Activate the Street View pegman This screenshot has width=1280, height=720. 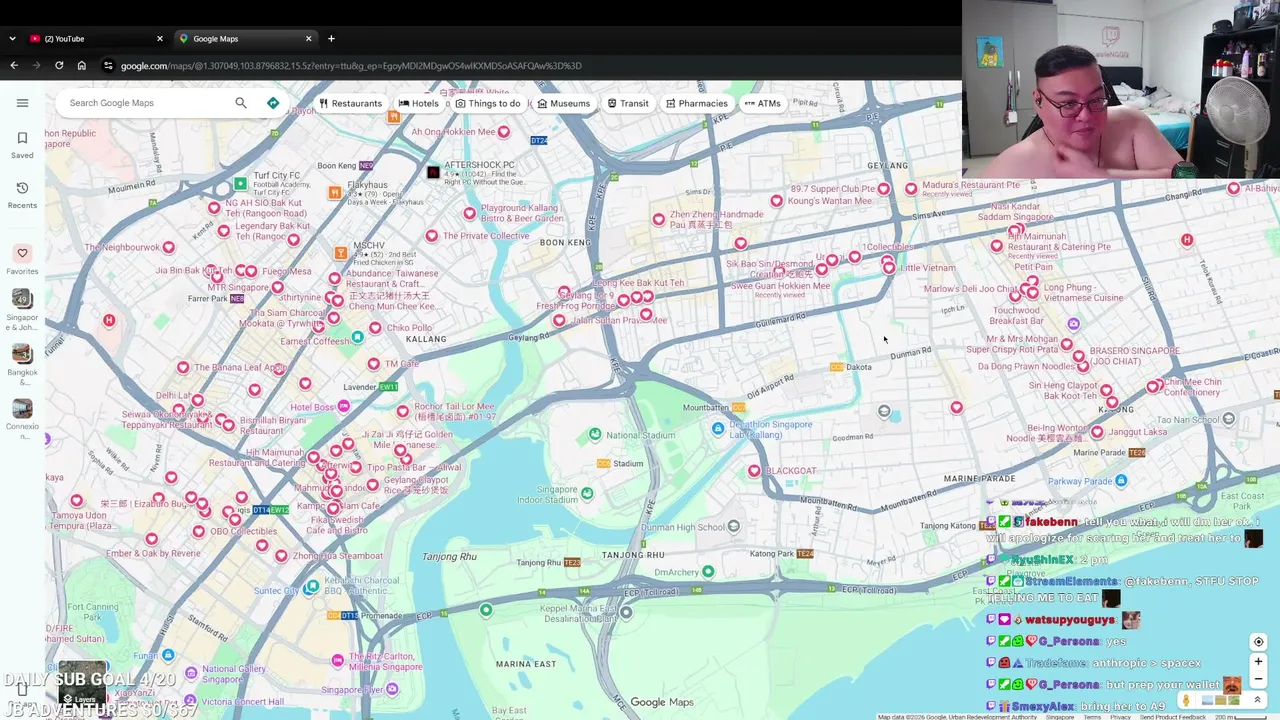tap(1186, 700)
